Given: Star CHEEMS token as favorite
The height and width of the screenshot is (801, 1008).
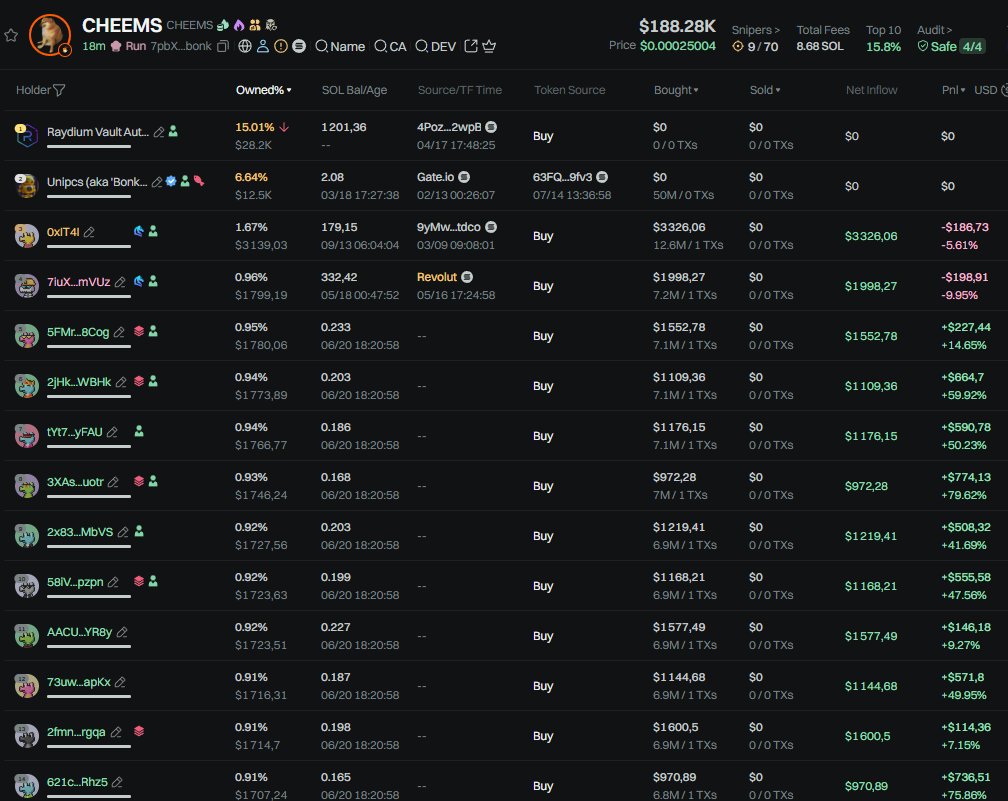Looking at the screenshot, I should (x=11, y=35).
